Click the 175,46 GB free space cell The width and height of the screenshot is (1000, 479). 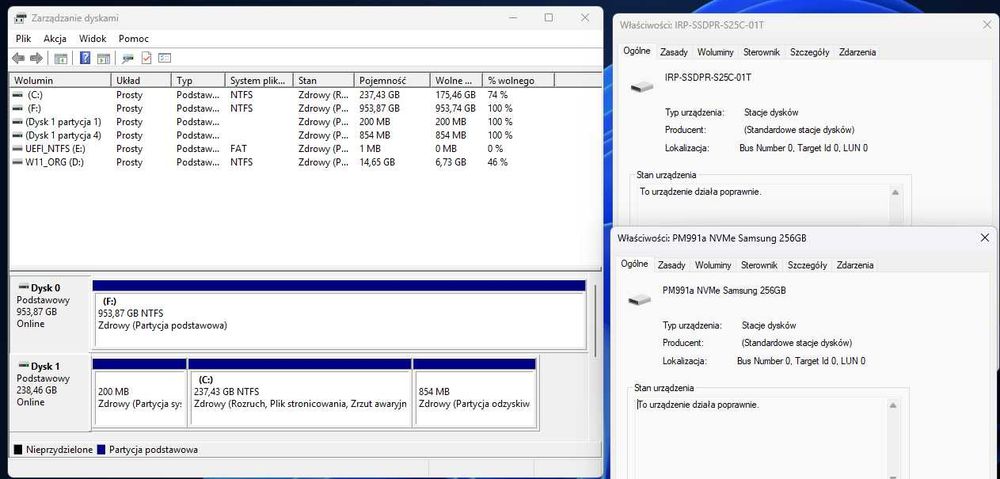point(455,95)
